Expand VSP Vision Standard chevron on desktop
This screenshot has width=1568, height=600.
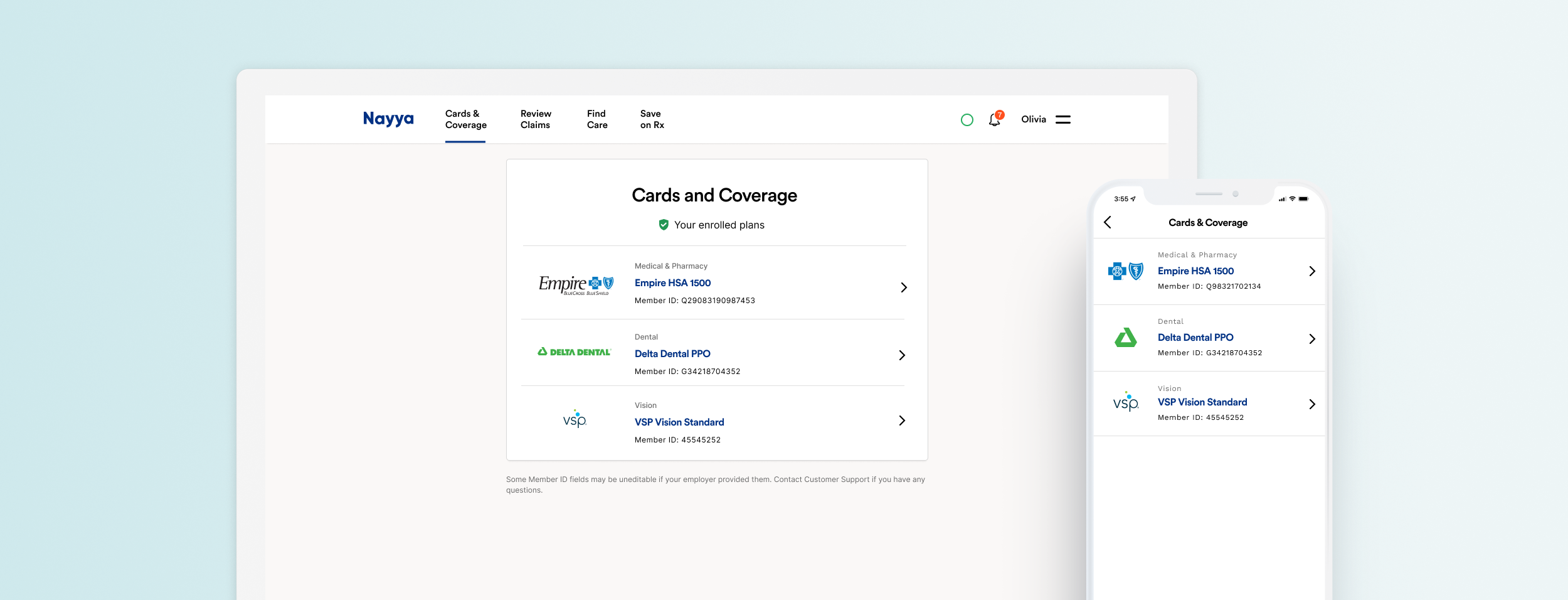(x=902, y=421)
